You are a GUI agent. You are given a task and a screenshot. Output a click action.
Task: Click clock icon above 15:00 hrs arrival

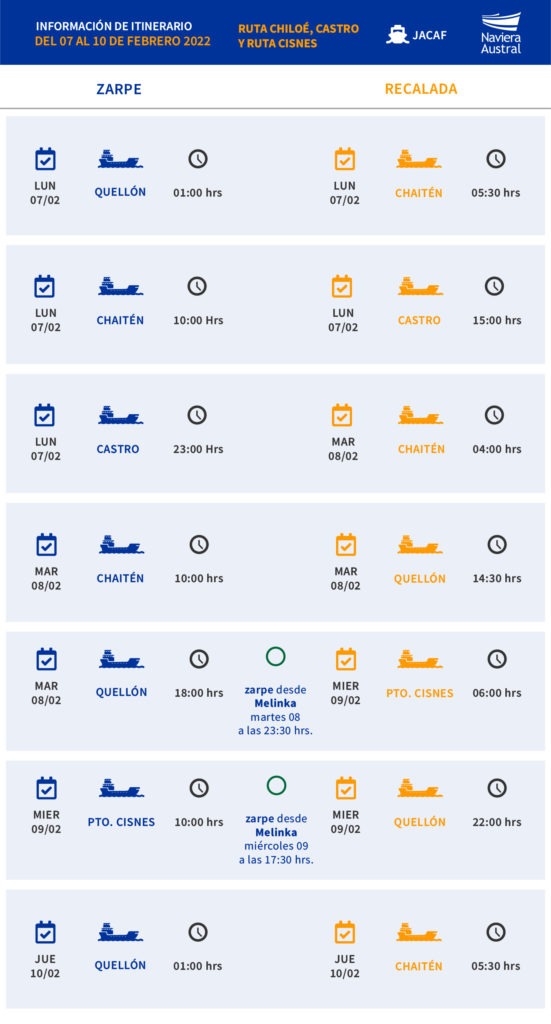494,286
